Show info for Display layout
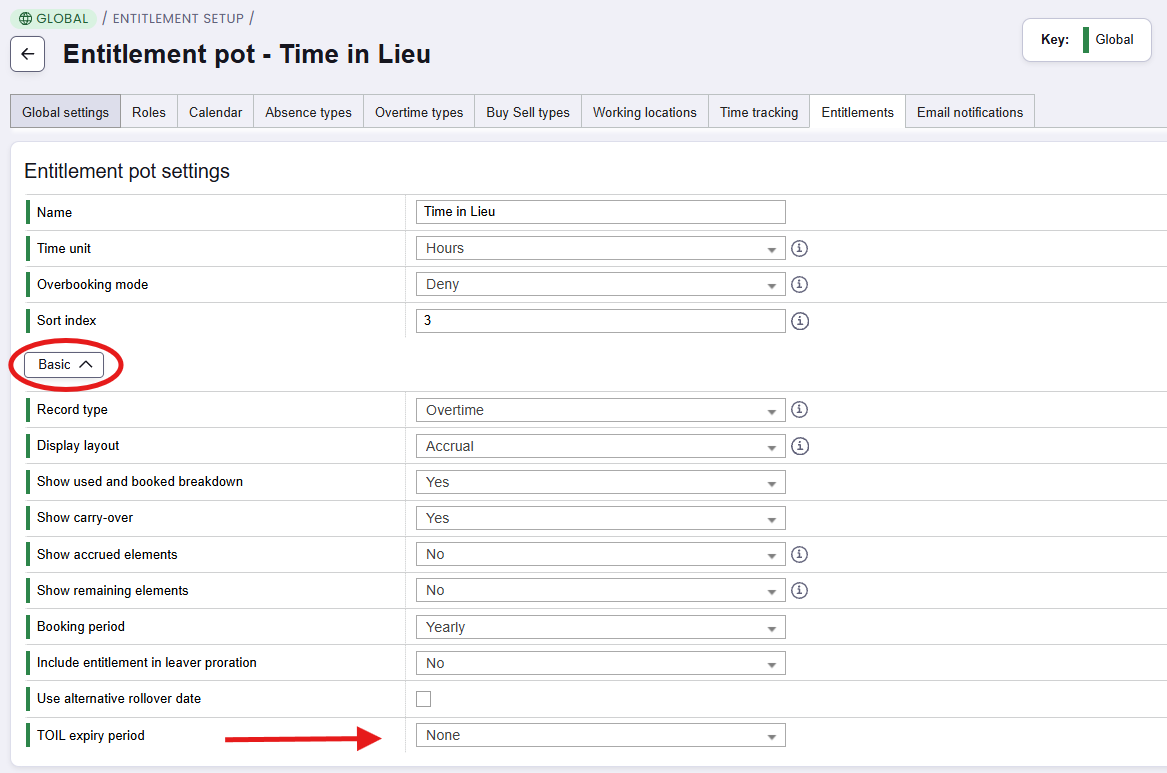 tap(799, 446)
